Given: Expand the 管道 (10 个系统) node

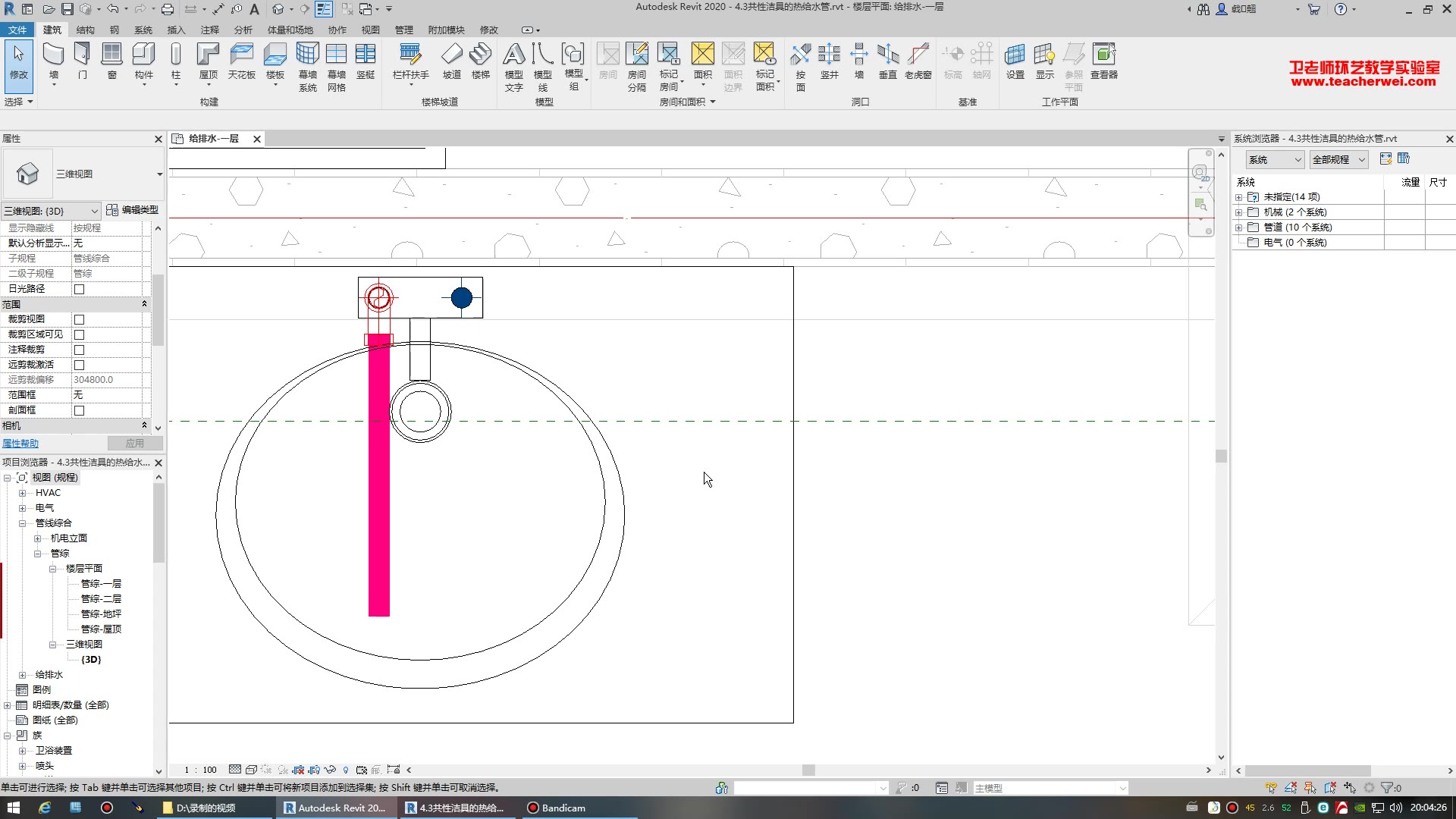Looking at the screenshot, I should click(x=1239, y=227).
